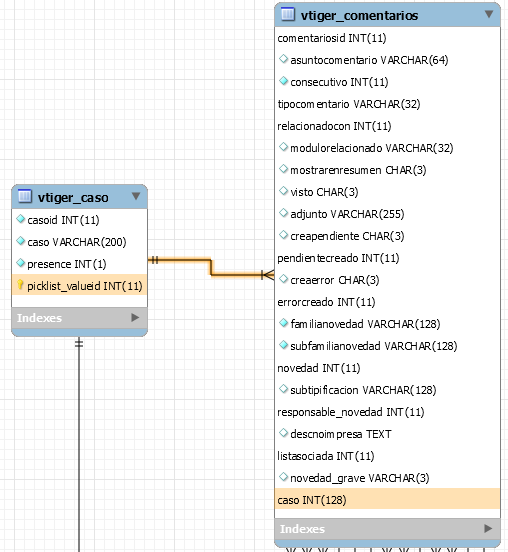Expand Indexes section of vtiger_comentarios
The width and height of the screenshot is (508, 552).
click(488, 528)
